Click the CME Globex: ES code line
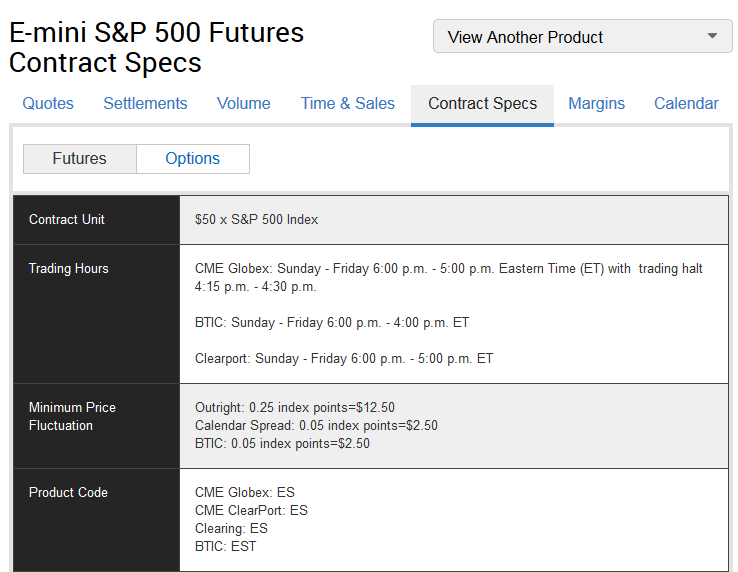 (245, 492)
